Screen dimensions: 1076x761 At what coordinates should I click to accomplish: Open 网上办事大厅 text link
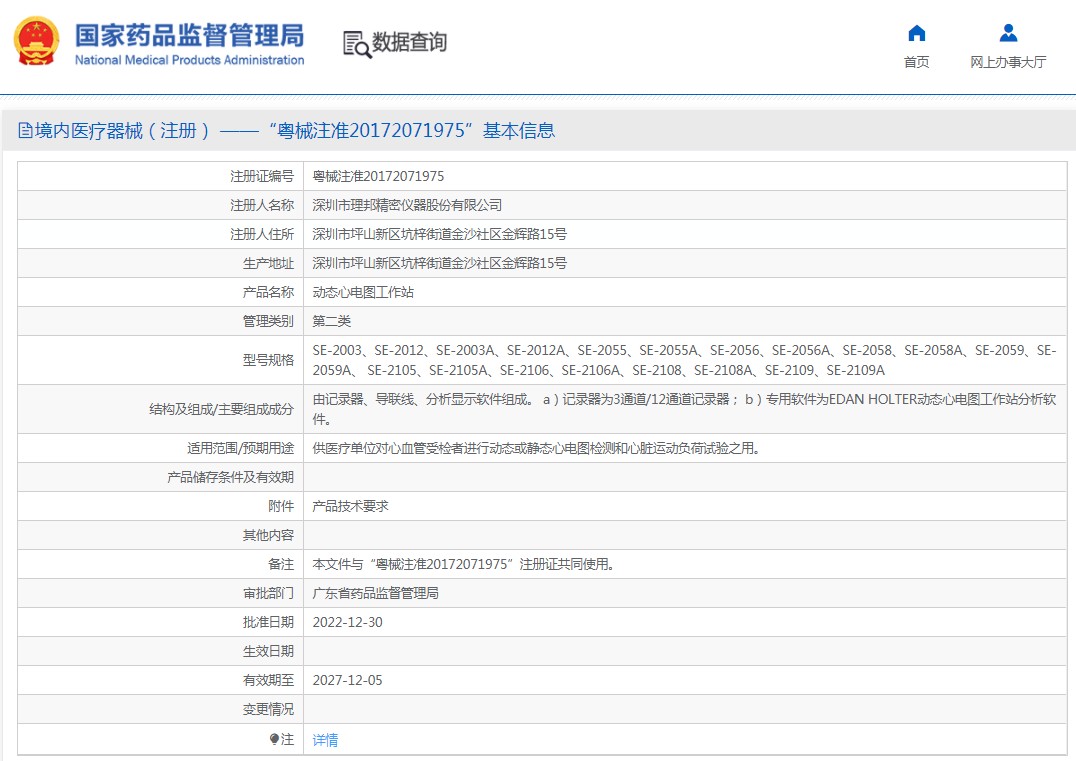pyautogui.click(x=1008, y=62)
